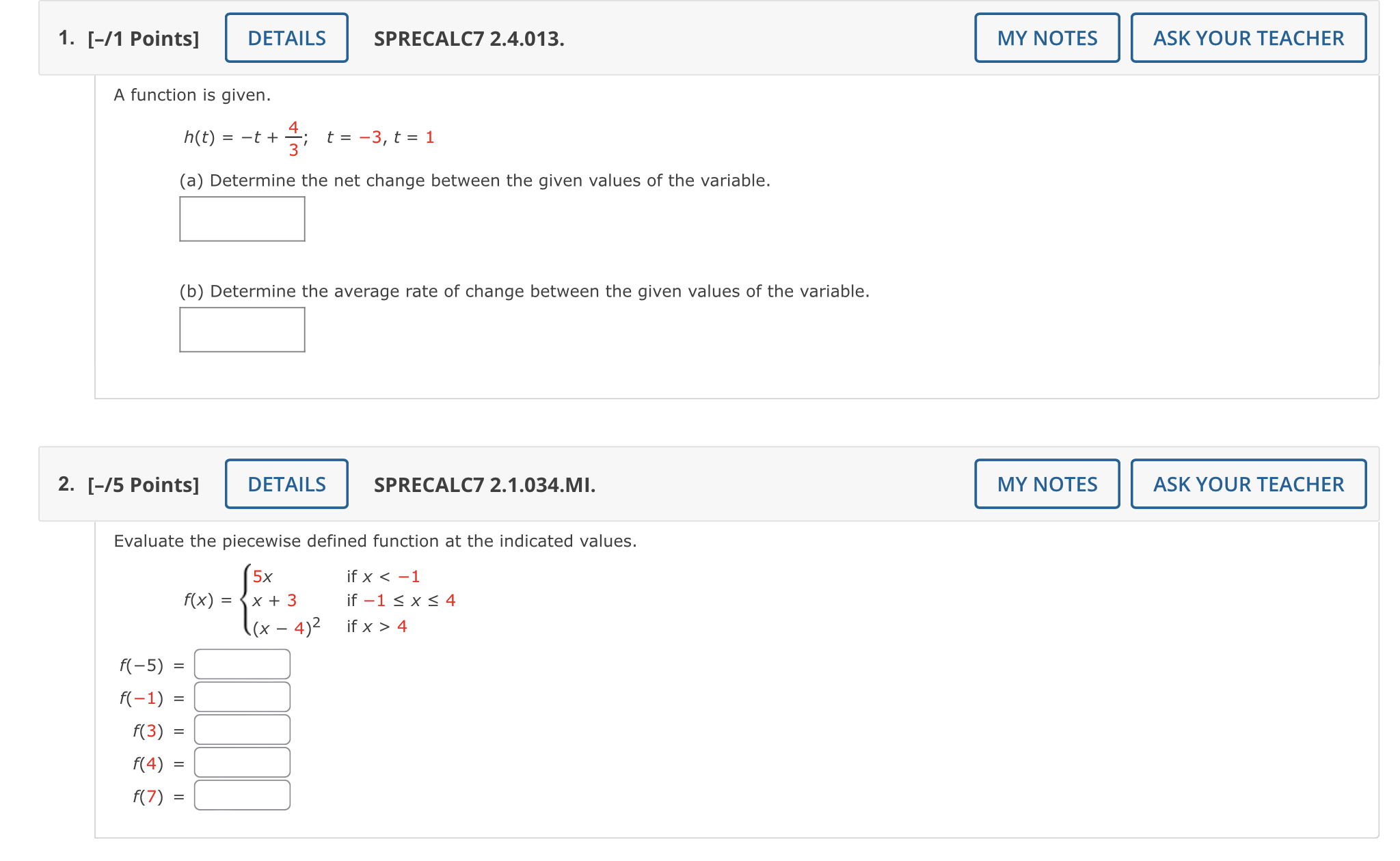This screenshot has height=861, width=1400.
Task: Open MY NOTES for question 1
Action: (x=1046, y=38)
